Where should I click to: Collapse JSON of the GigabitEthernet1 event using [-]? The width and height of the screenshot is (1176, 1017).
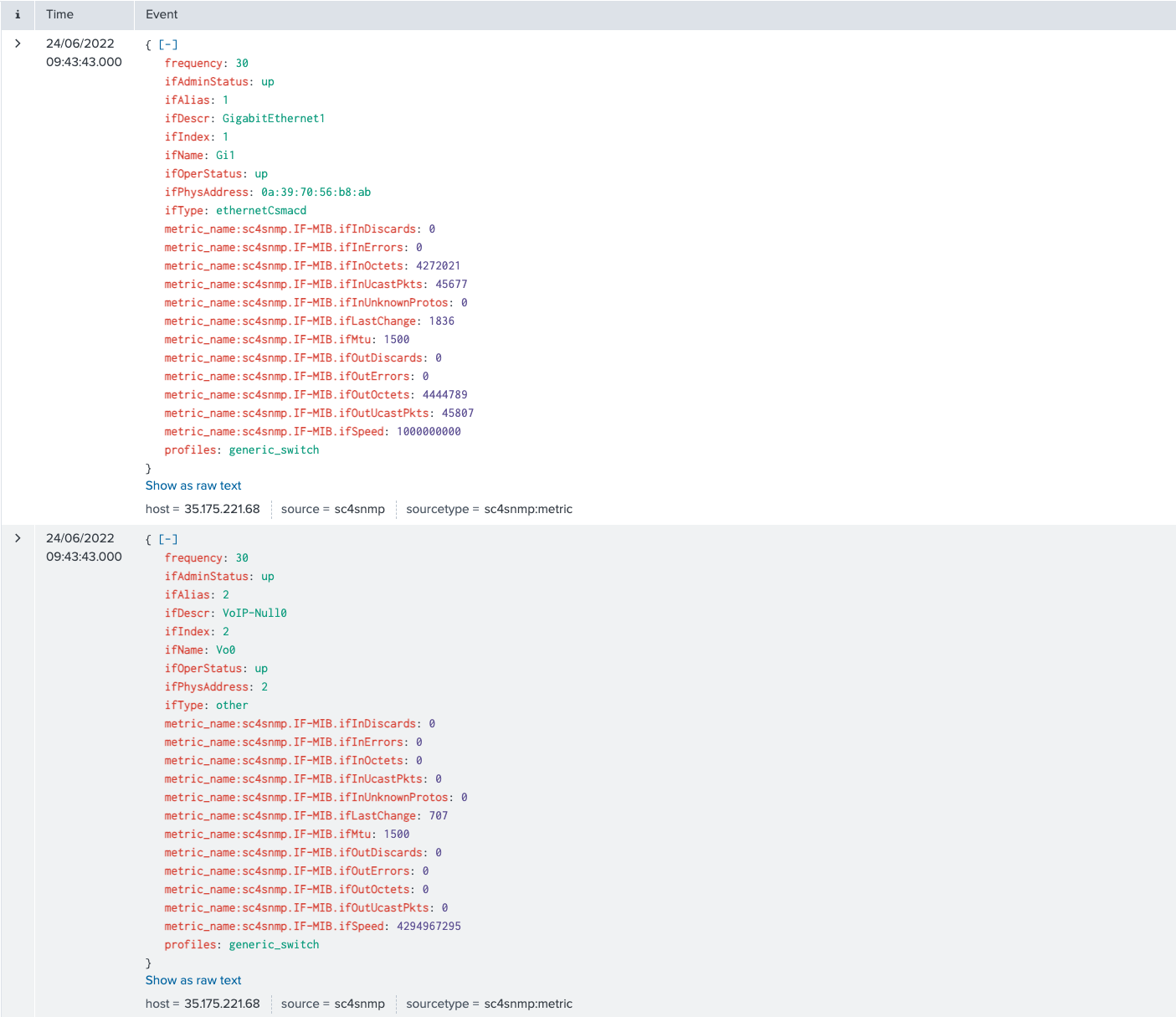point(168,44)
